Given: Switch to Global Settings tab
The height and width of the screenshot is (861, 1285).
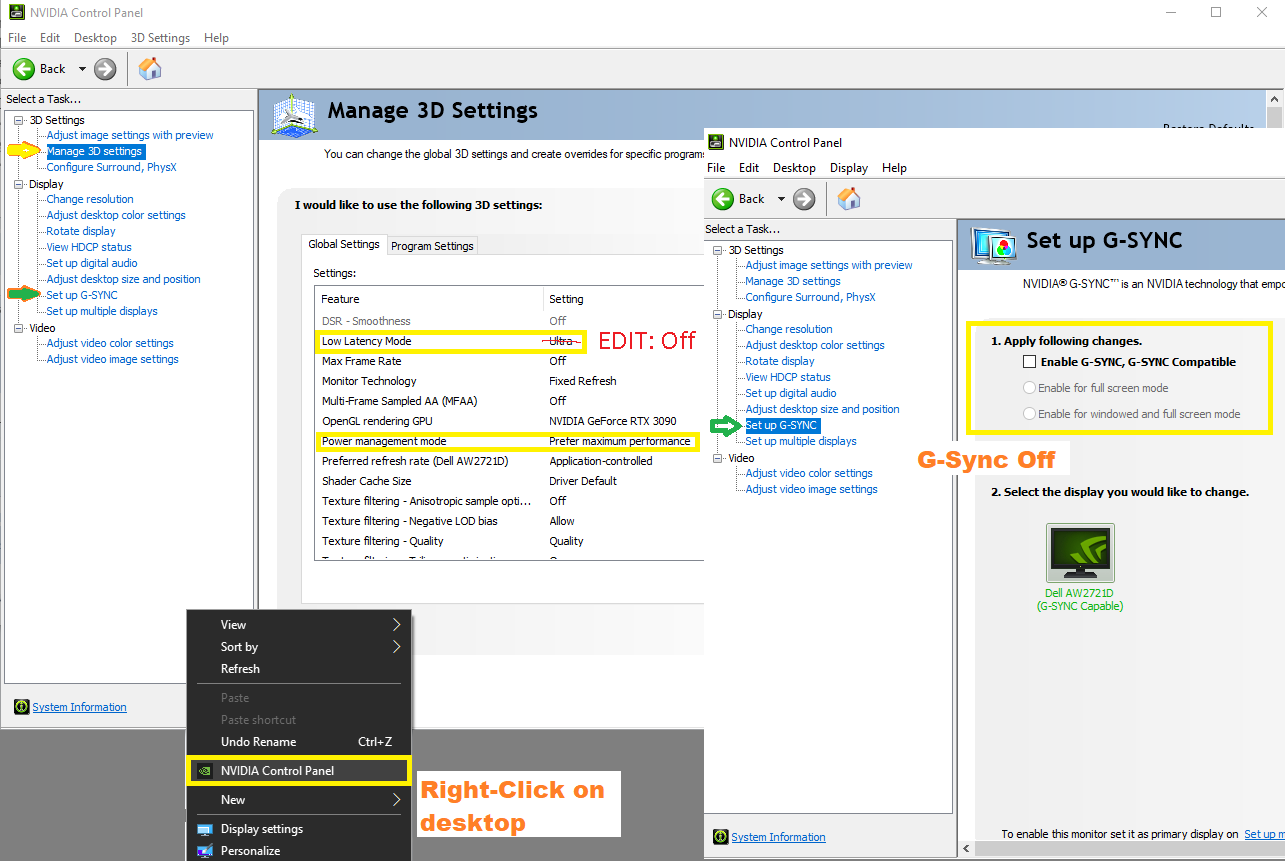Looking at the screenshot, I should pyautogui.click(x=344, y=244).
